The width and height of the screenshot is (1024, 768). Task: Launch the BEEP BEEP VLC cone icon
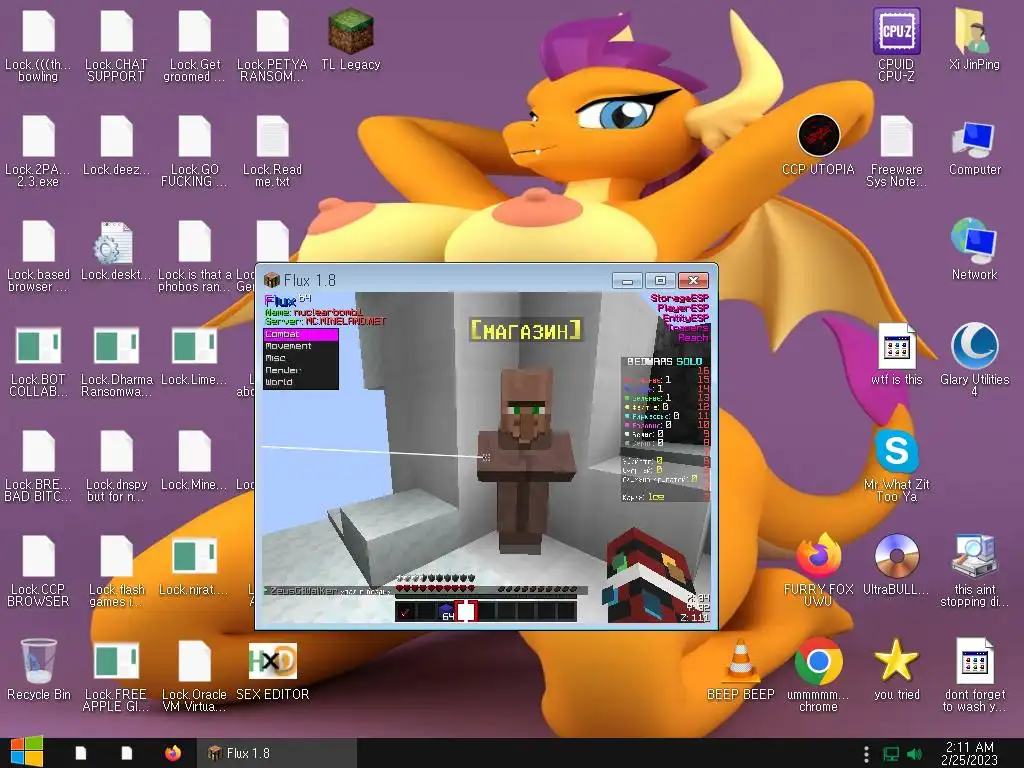[x=740, y=660]
